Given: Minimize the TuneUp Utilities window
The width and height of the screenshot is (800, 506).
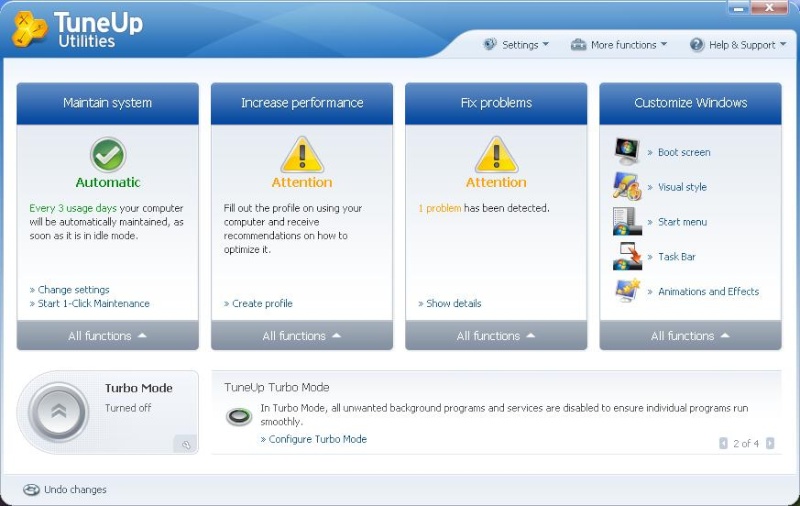Looking at the screenshot, I should [738, 8].
